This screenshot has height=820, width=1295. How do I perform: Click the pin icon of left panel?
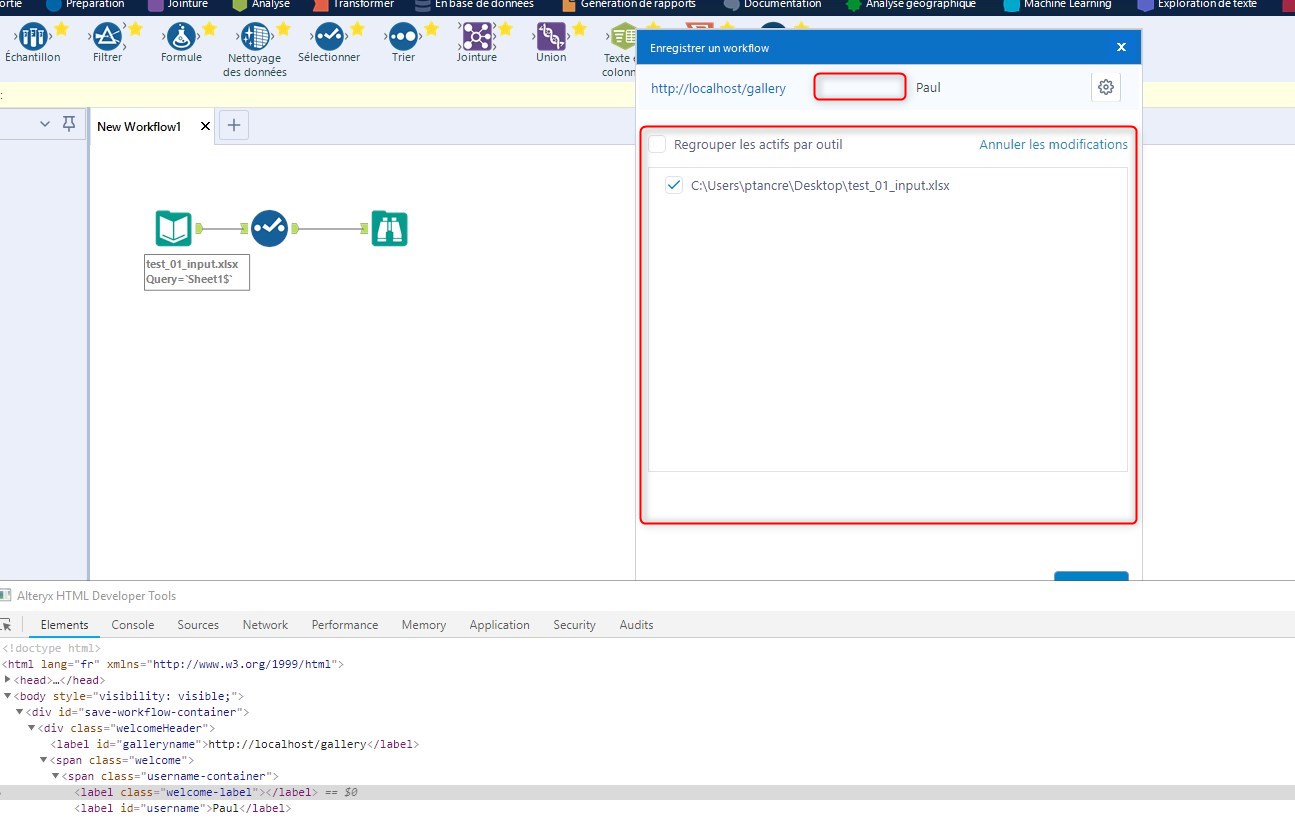coord(69,124)
